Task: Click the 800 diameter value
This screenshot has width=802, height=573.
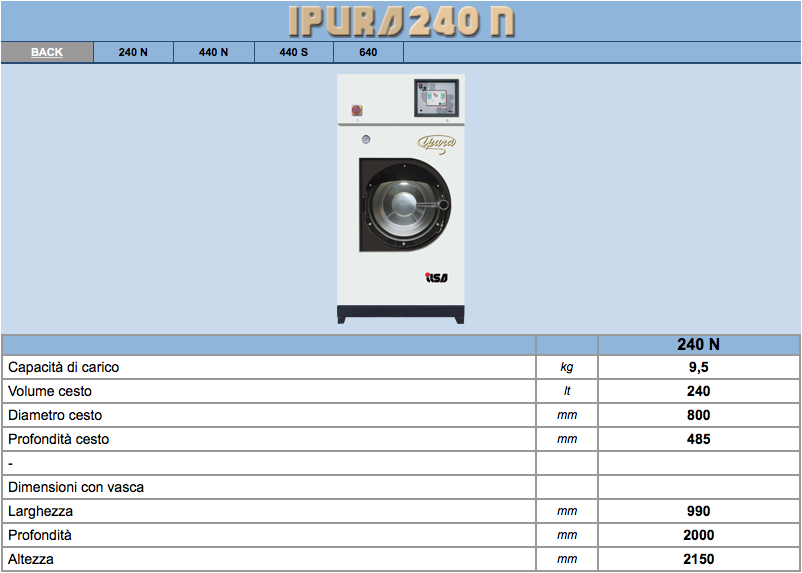Action: coord(698,415)
